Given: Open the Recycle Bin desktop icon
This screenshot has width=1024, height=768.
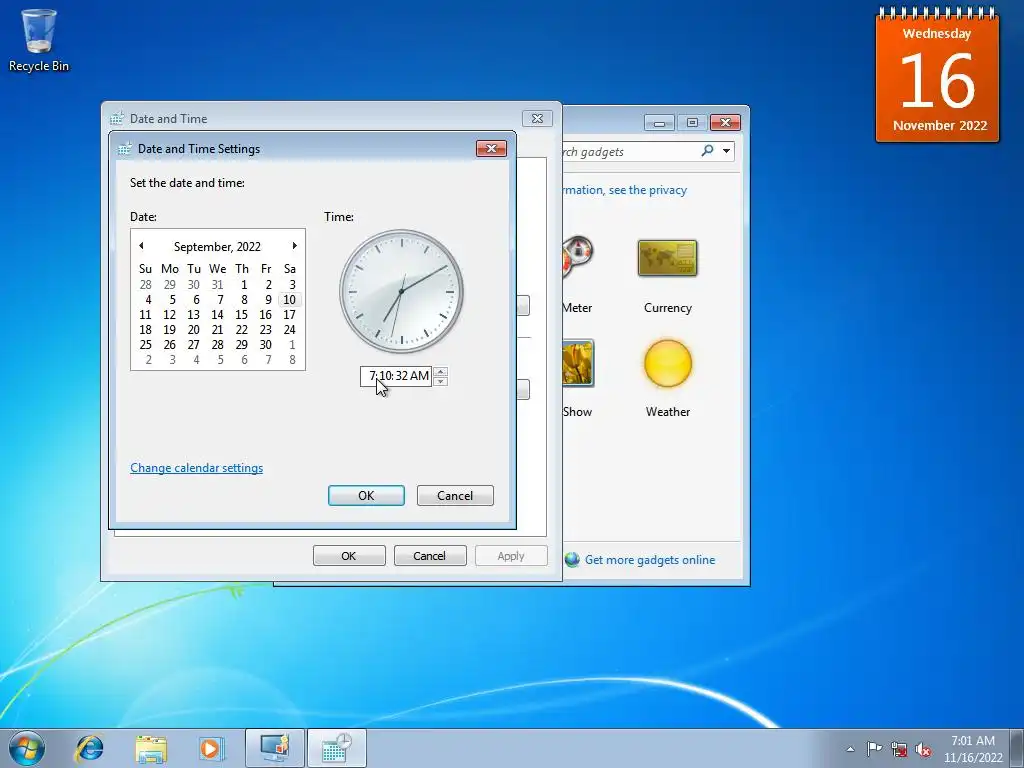Looking at the screenshot, I should point(39,40).
